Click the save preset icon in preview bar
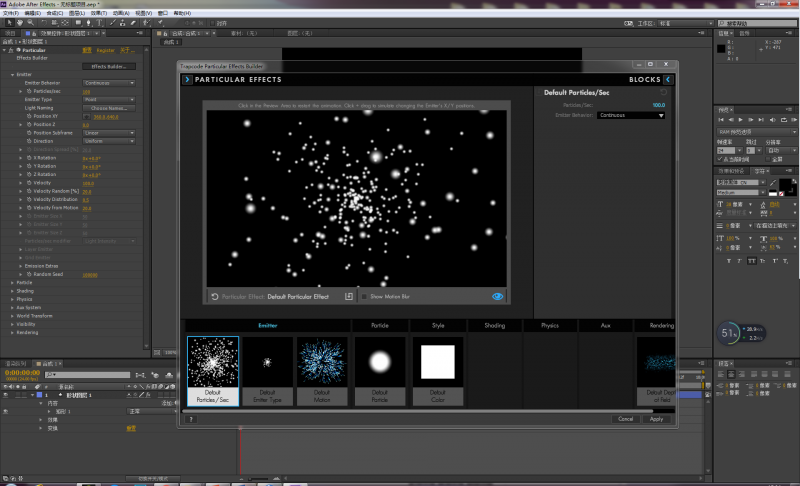The image size is (800, 486). (349, 296)
